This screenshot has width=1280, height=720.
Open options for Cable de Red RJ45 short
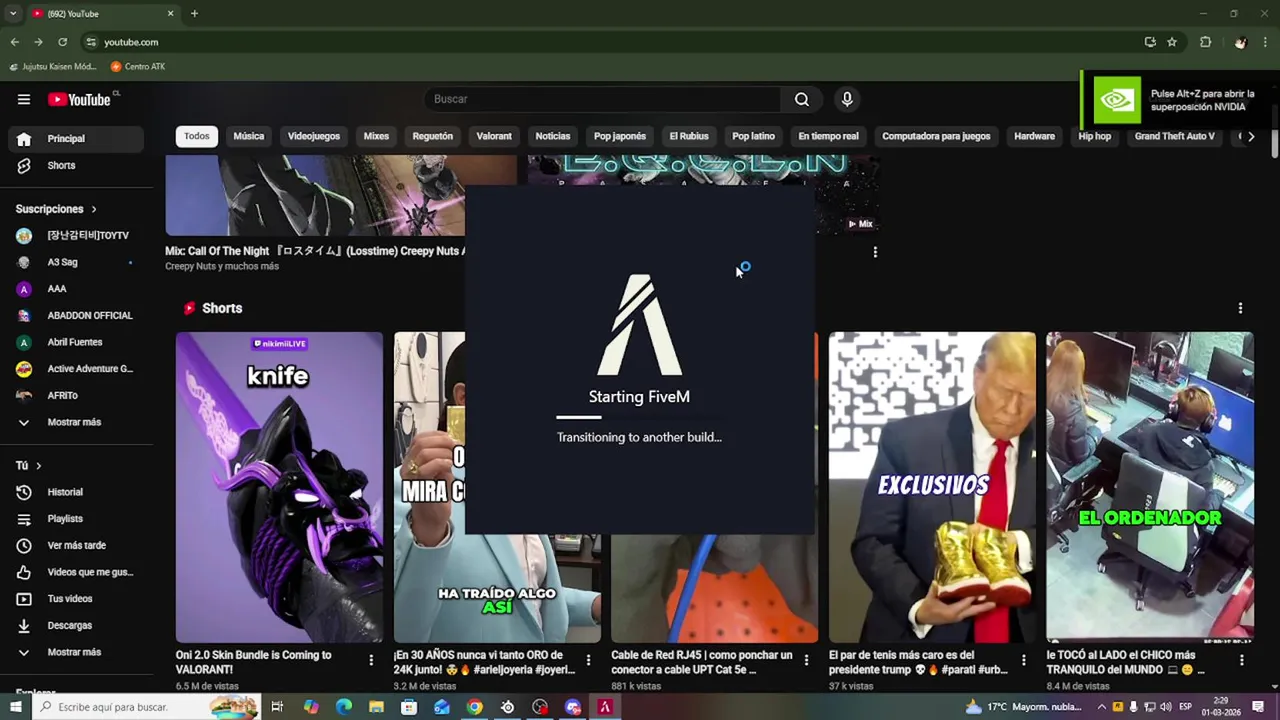[806, 660]
